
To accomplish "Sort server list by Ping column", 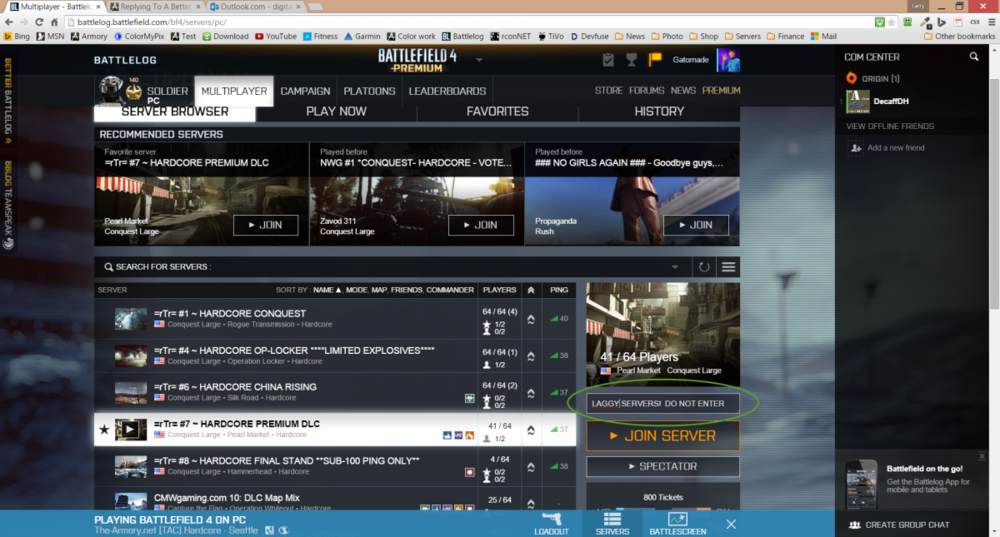I will (x=559, y=290).
